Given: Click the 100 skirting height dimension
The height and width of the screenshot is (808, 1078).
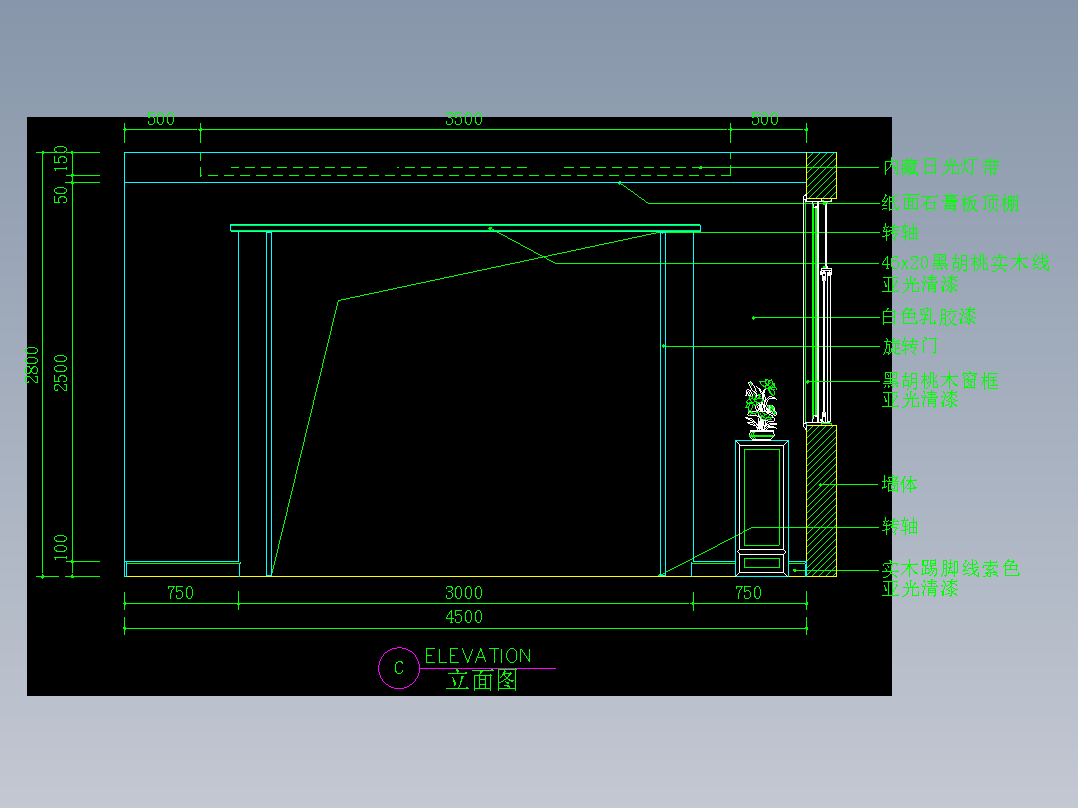Looking at the screenshot, I should click(61, 547).
